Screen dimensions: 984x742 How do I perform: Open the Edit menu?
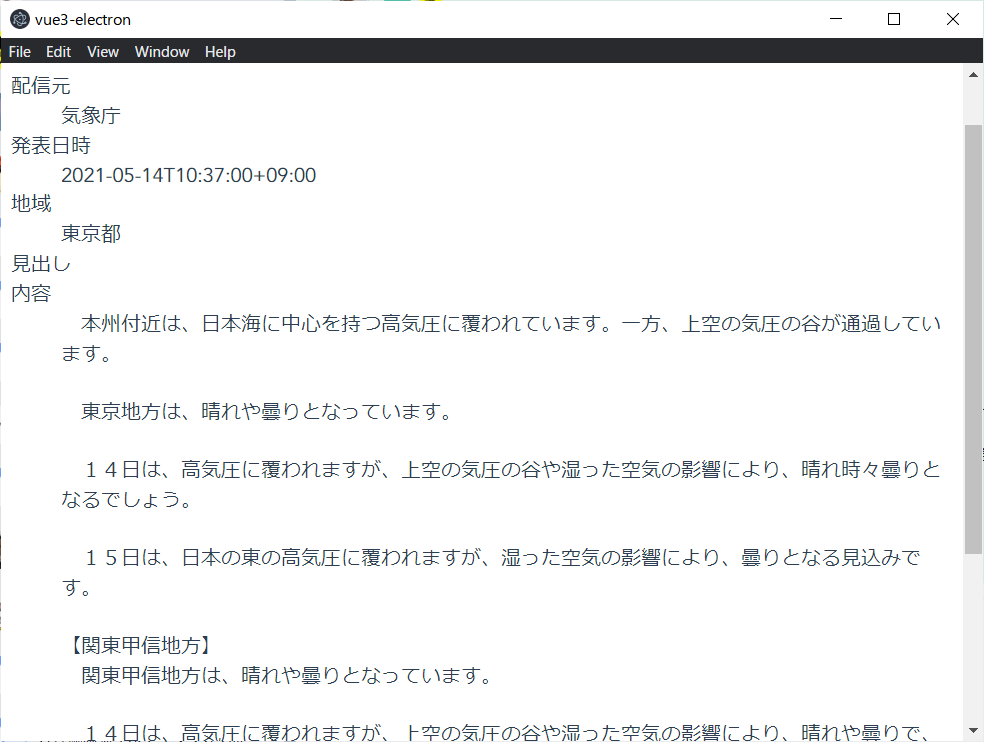[x=57, y=51]
